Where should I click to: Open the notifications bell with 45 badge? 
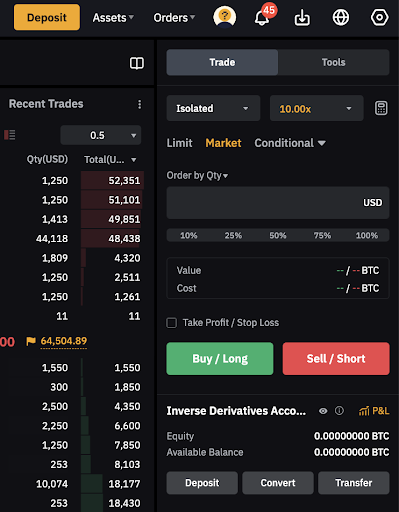(x=262, y=17)
